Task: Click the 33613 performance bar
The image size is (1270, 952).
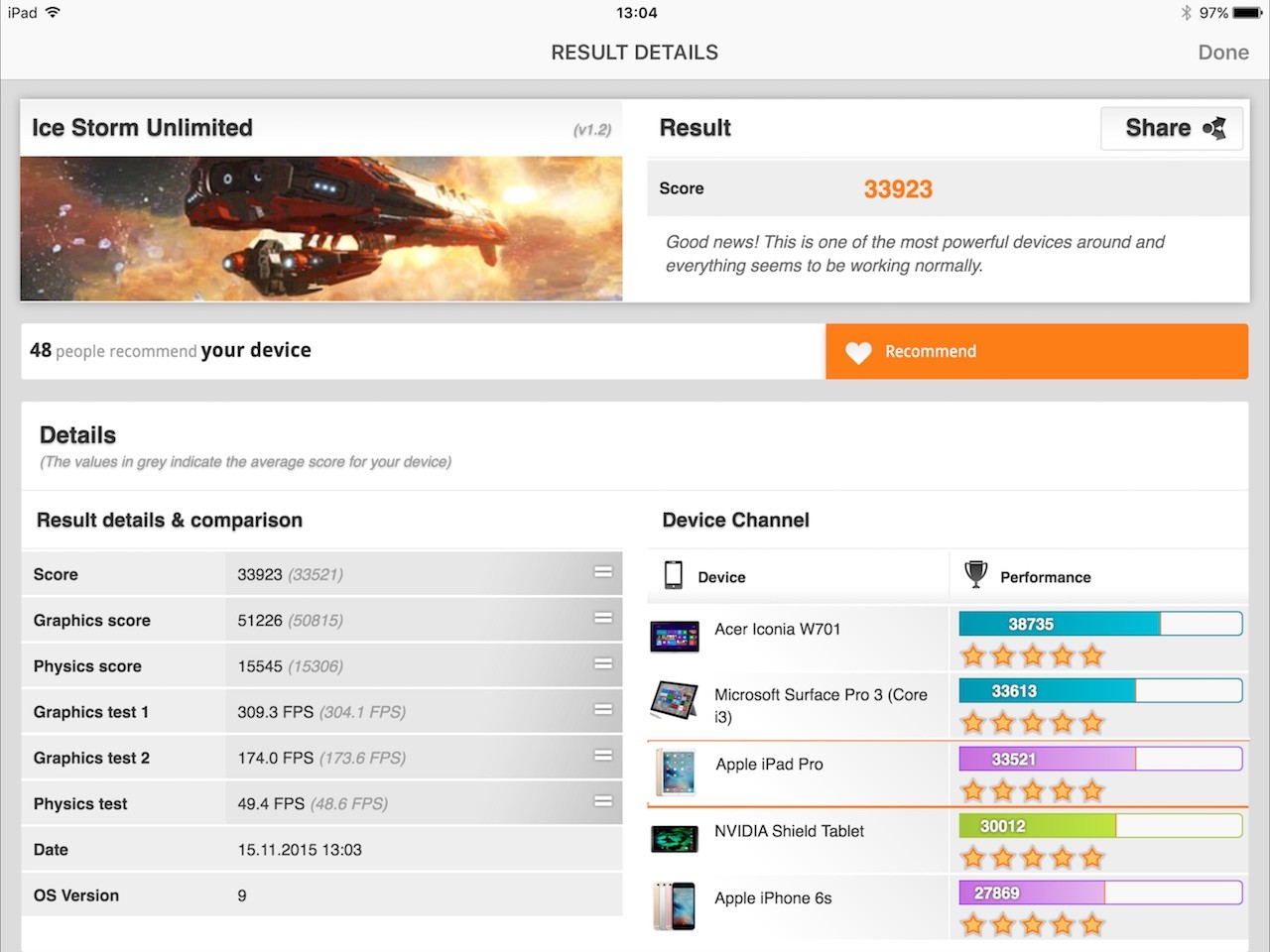Action: 1100,691
